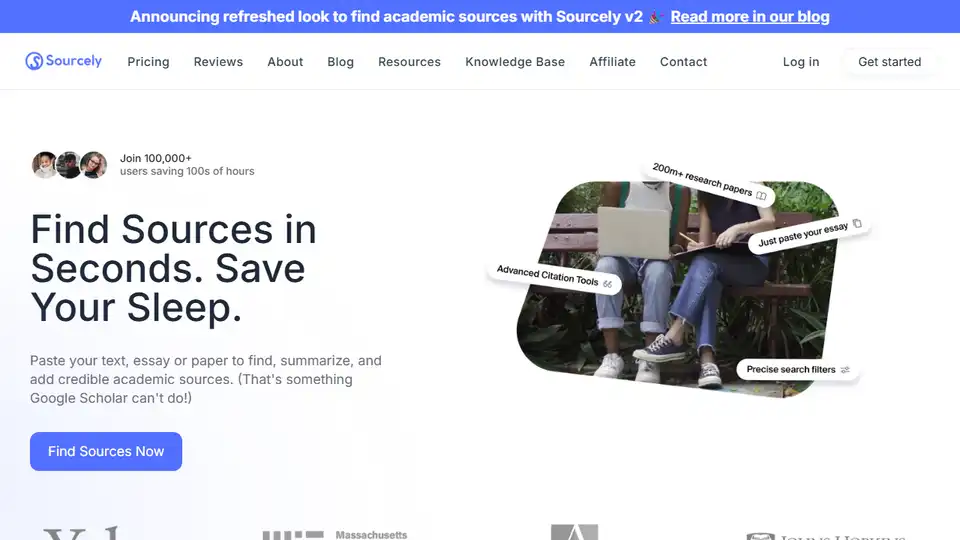Open the Resources menu item
This screenshot has width=960, height=540.
point(410,62)
